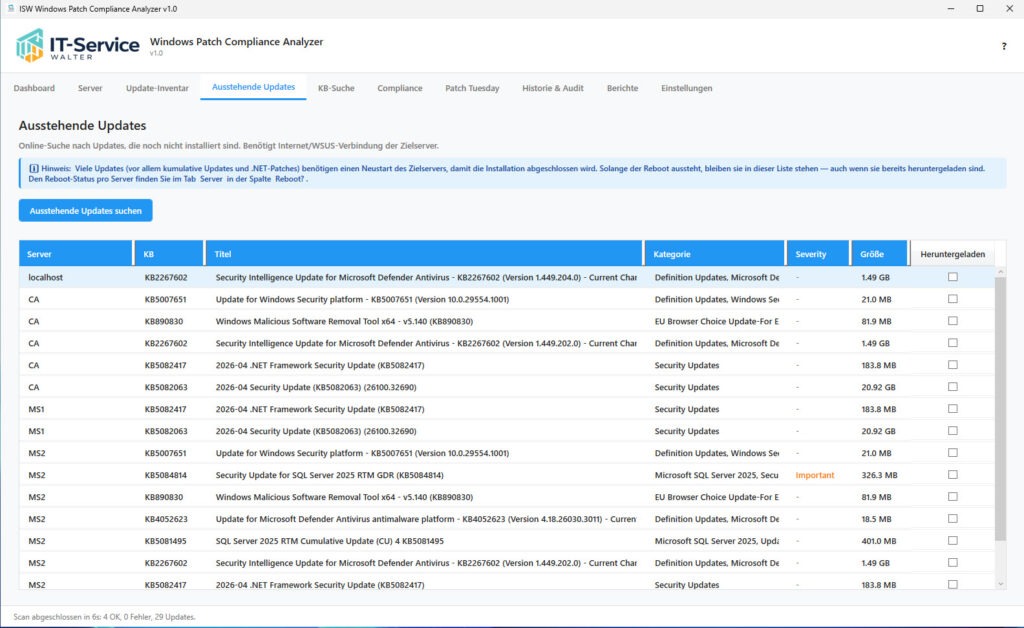Check Heruntergeladen for MS1 KB5082063

[952, 431]
